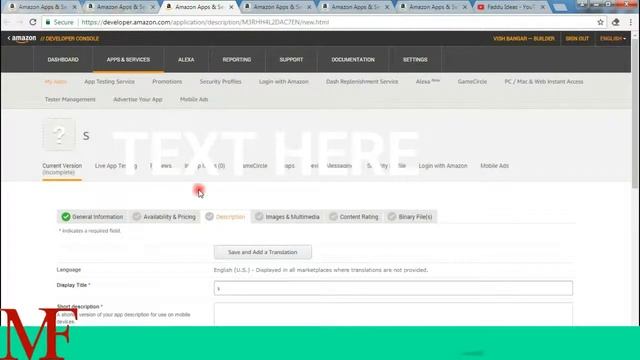Open PC / Mac & Web Instant Access
This screenshot has width=640, height=360.
544,82
